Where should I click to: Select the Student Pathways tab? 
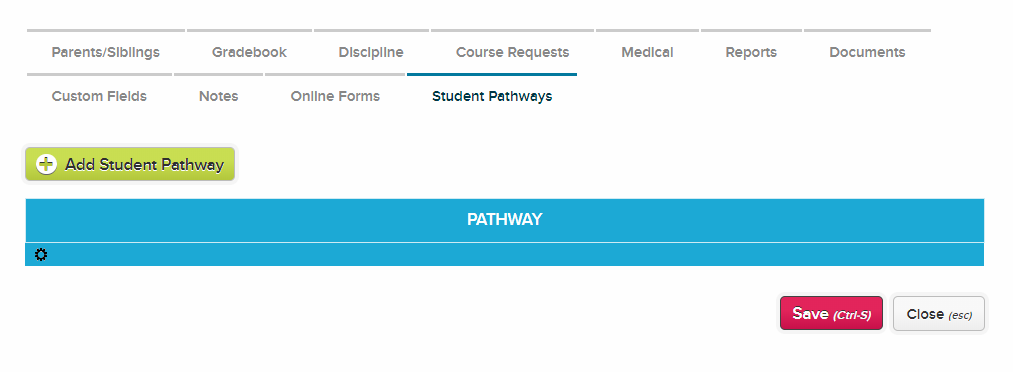492,96
